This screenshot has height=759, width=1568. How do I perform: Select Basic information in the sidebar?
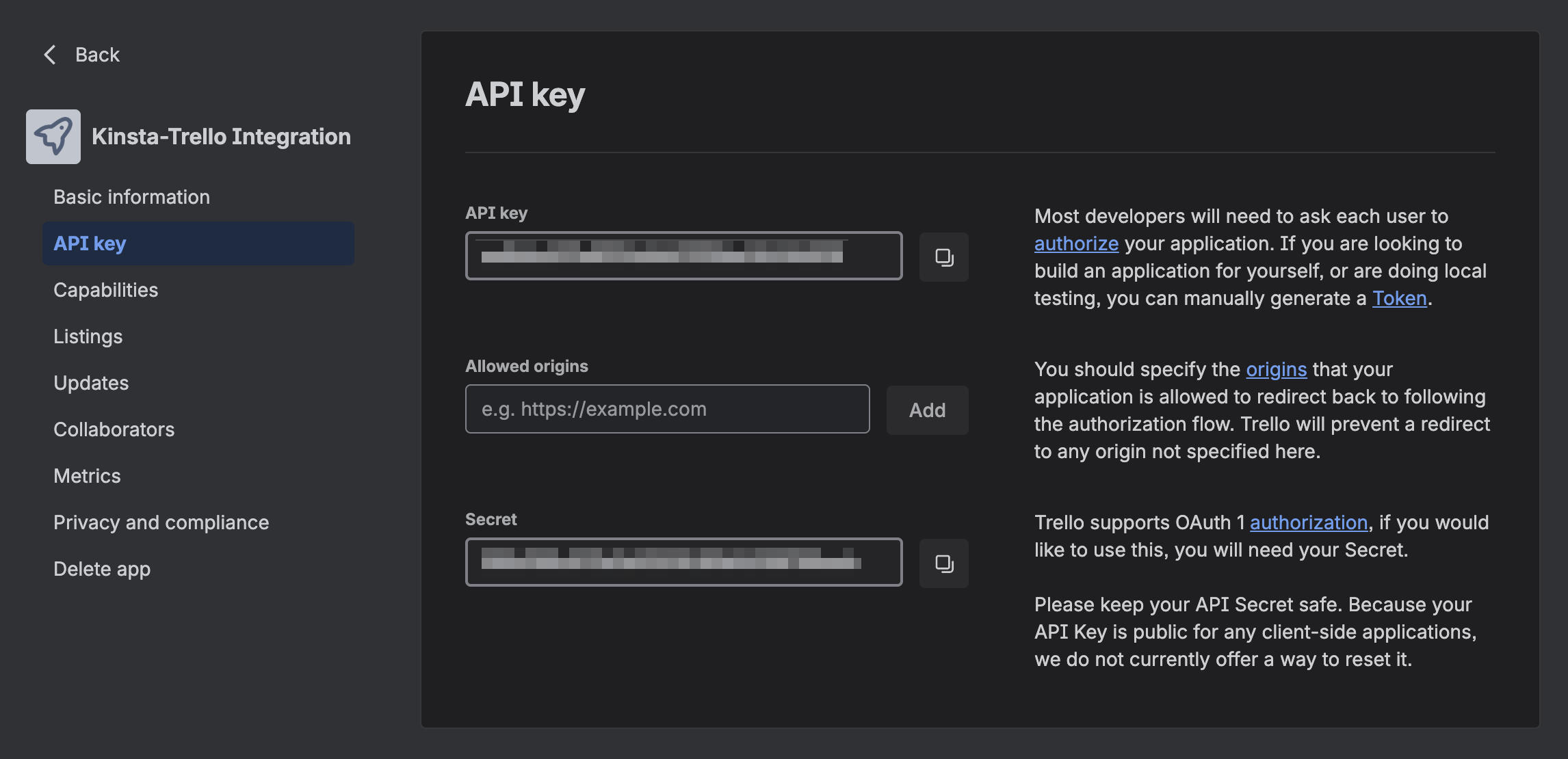click(x=131, y=197)
